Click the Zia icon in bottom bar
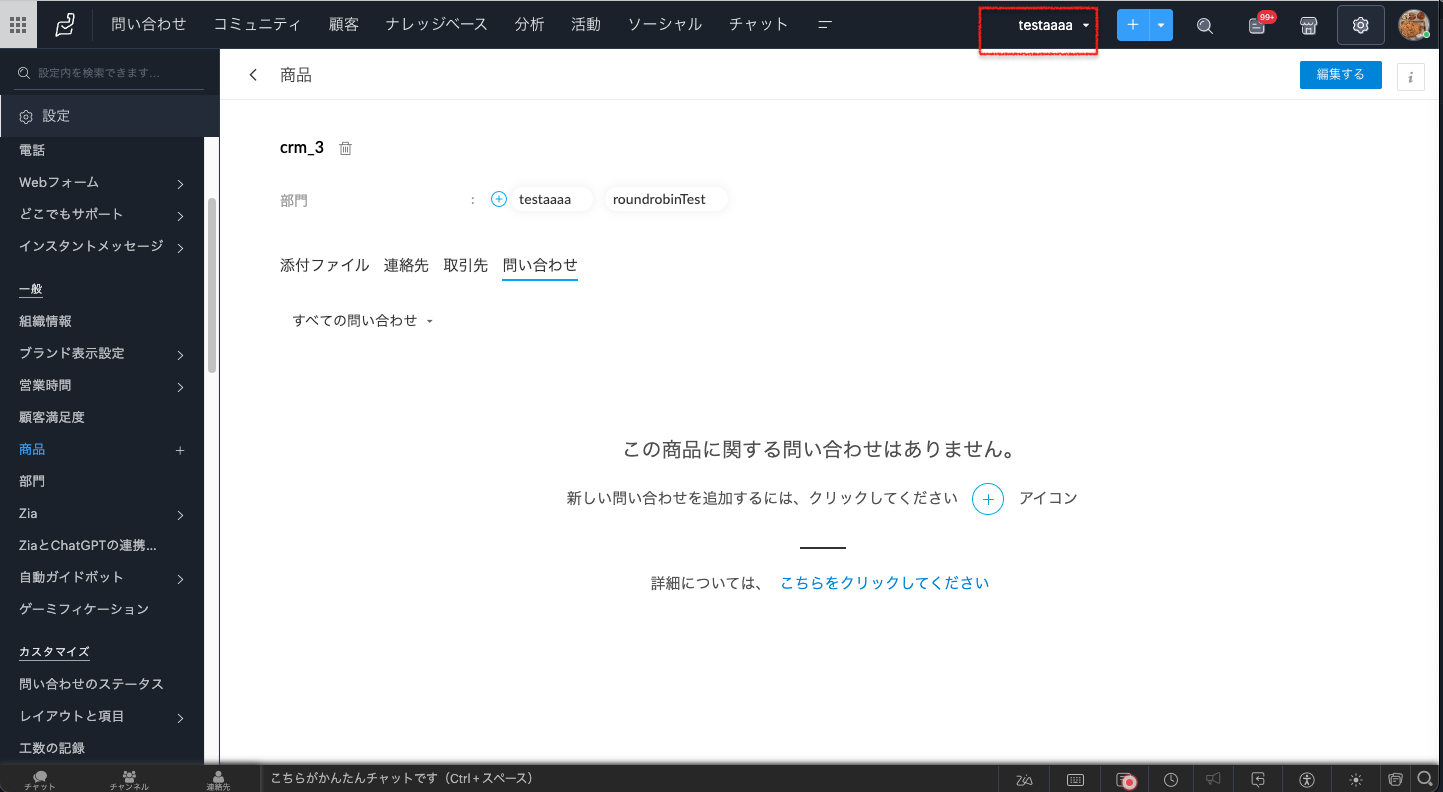 1024,780
